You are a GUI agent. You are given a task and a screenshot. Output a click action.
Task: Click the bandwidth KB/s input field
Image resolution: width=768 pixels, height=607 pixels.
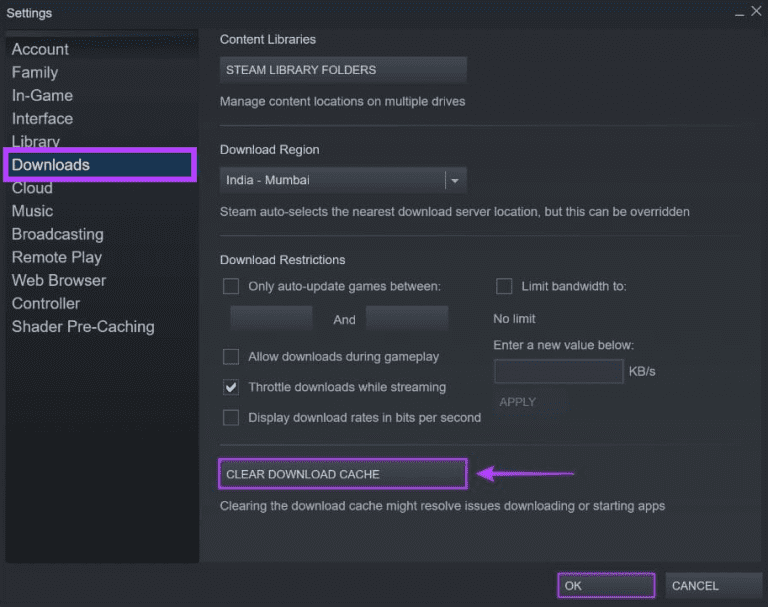click(558, 371)
